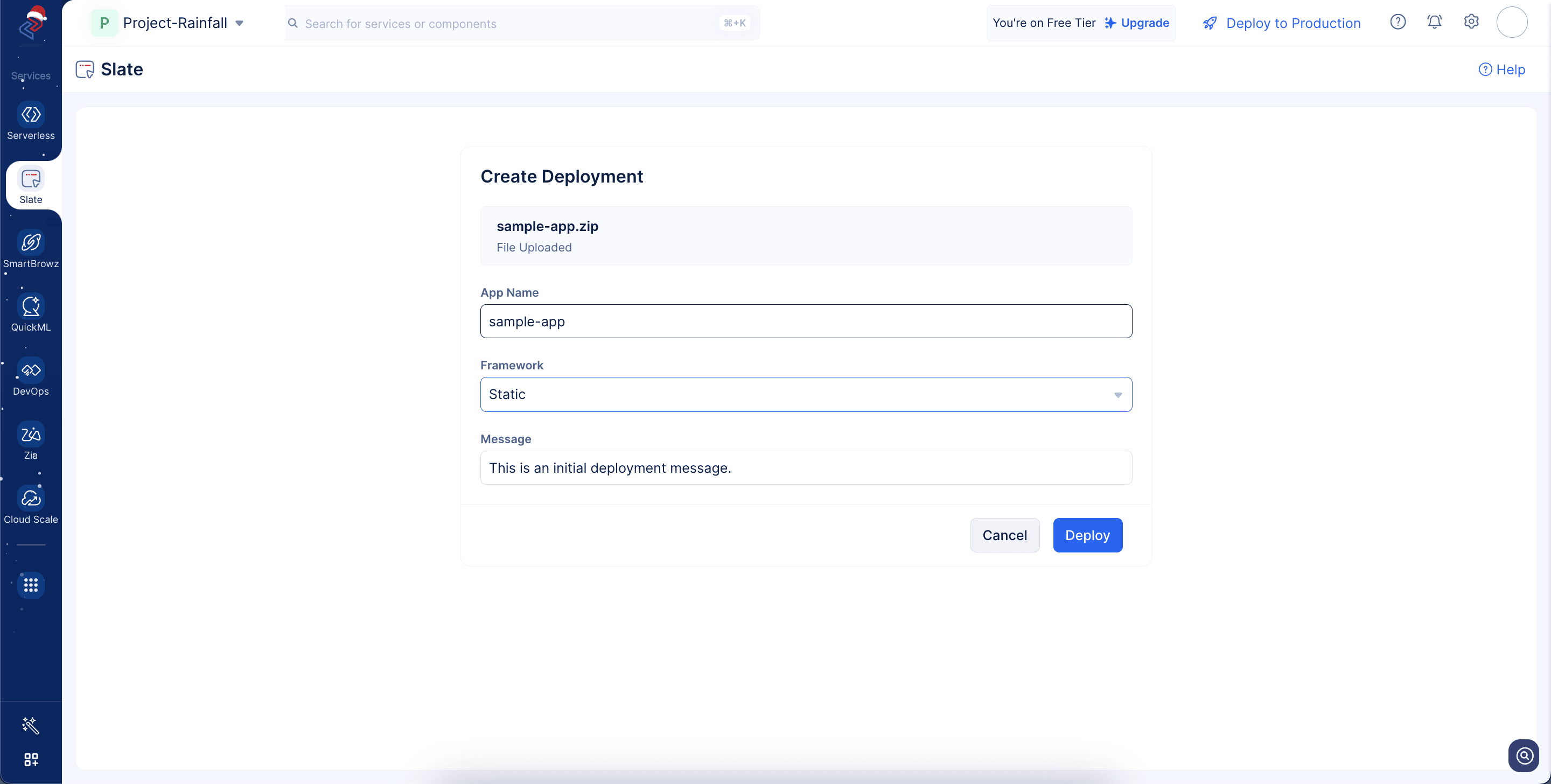
Task: Click the Upgrade link
Action: pyautogui.click(x=1144, y=23)
